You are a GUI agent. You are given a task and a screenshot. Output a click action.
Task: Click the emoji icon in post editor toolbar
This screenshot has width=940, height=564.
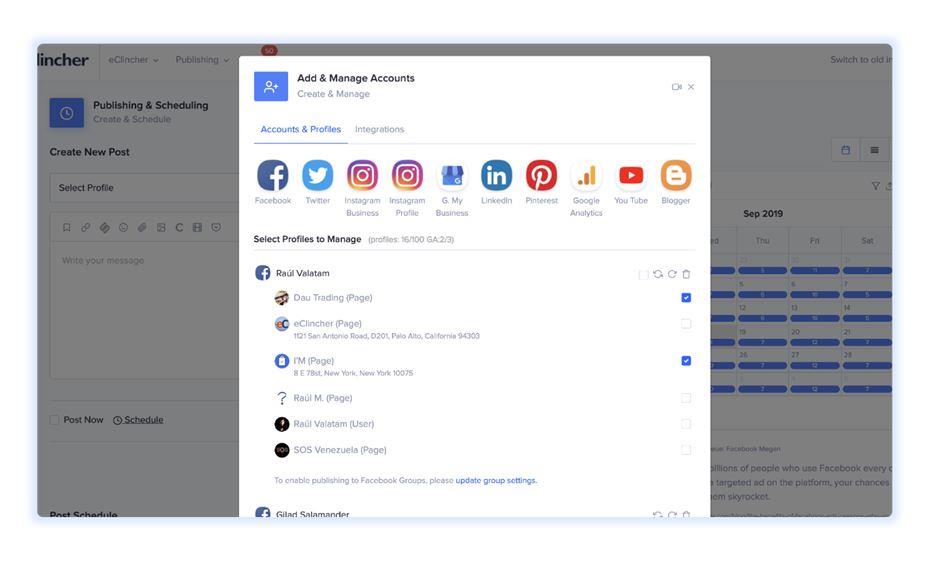123,227
